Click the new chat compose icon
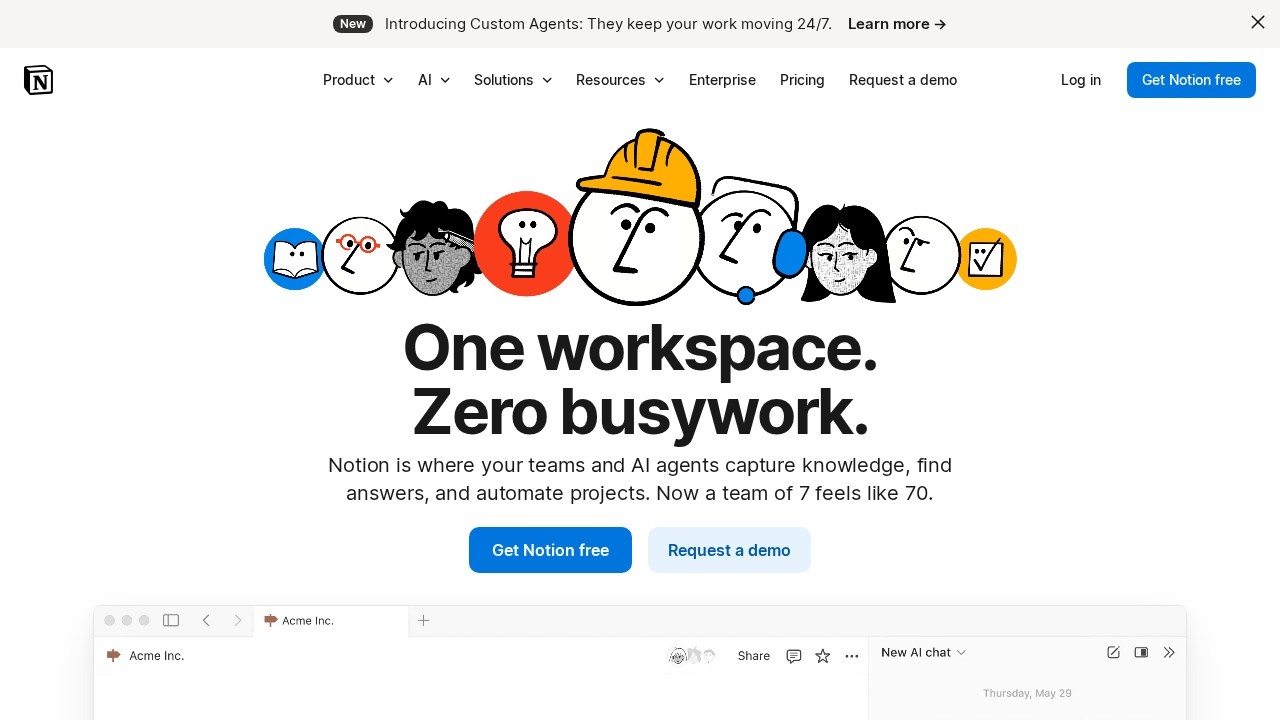The image size is (1280, 720). tap(1113, 652)
